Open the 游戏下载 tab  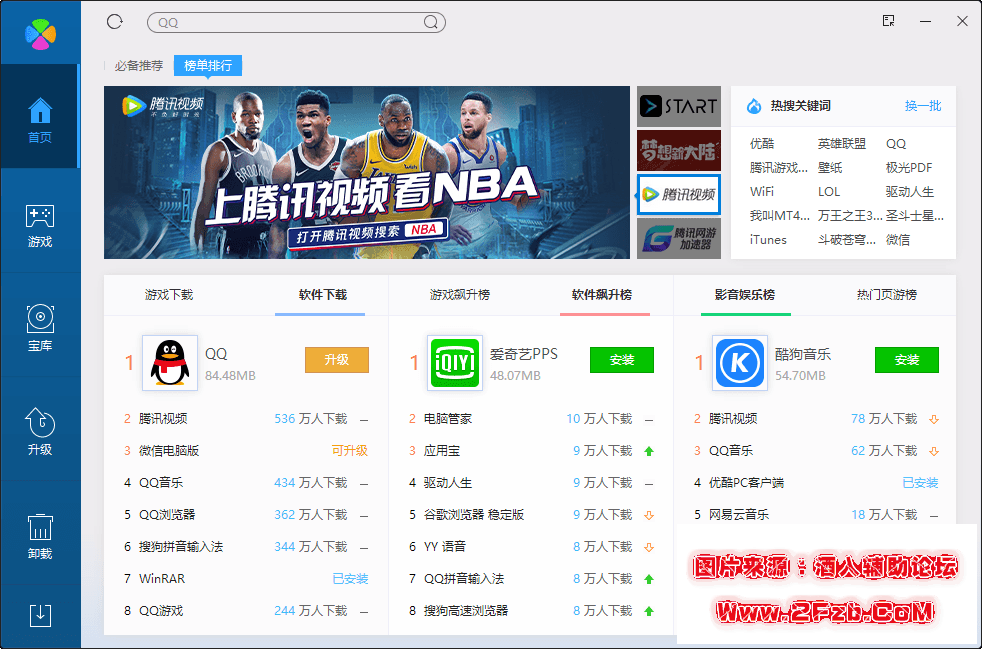(169, 294)
